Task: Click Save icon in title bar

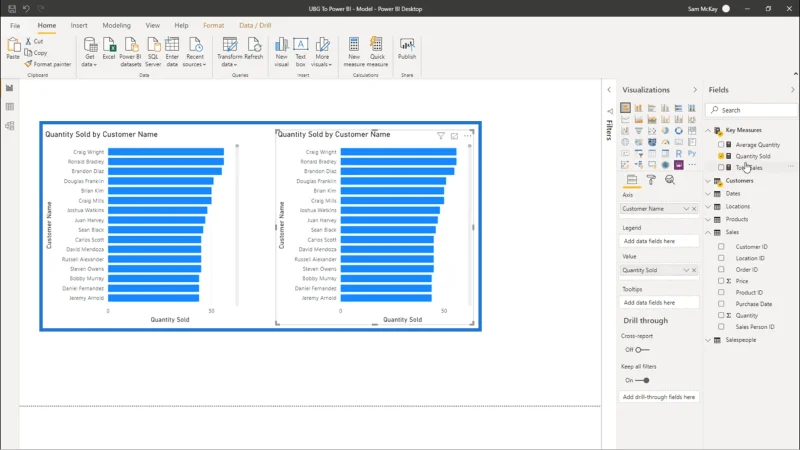Action: (12, 9)
